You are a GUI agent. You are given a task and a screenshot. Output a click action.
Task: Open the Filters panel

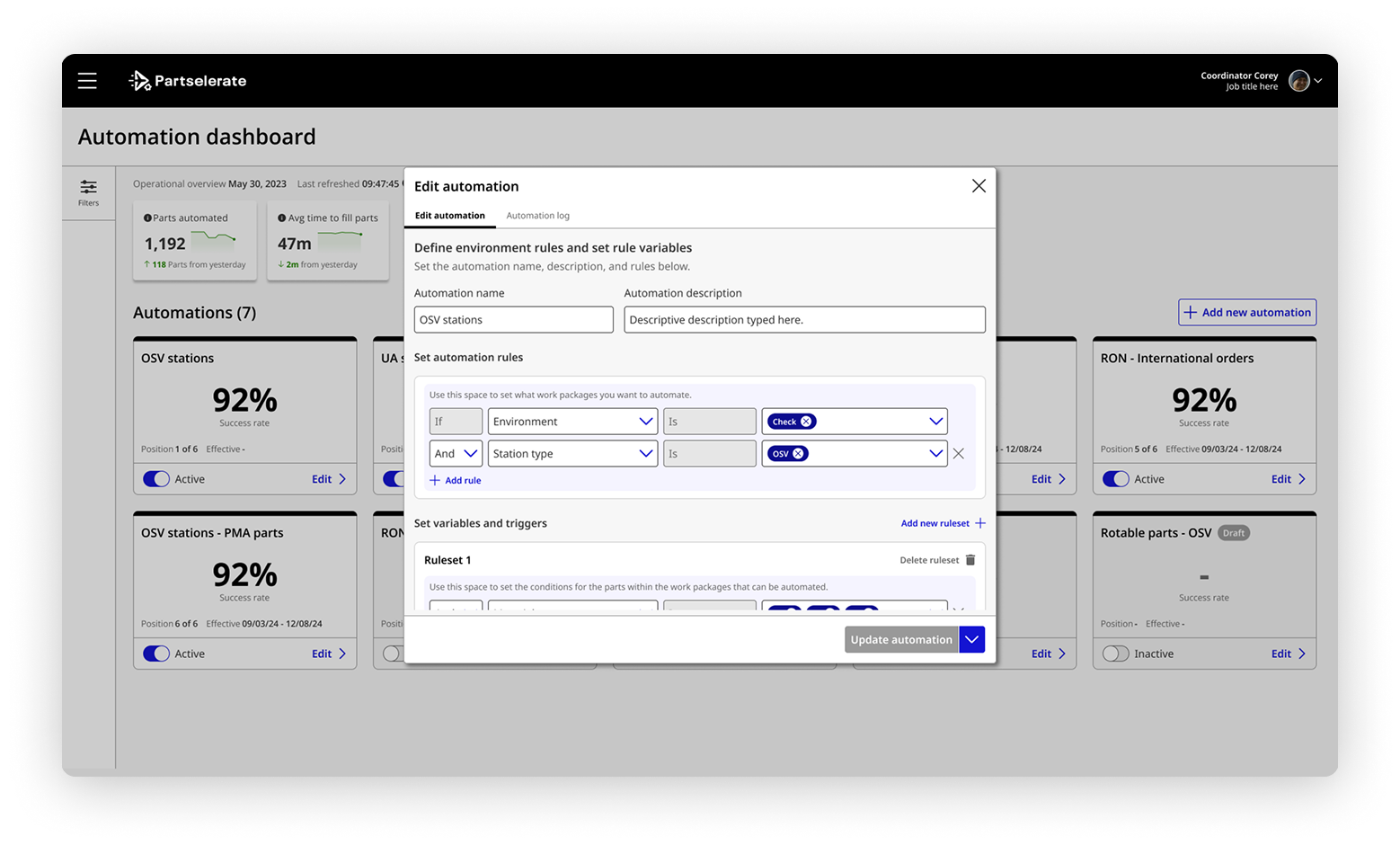(x=88, y=191)
